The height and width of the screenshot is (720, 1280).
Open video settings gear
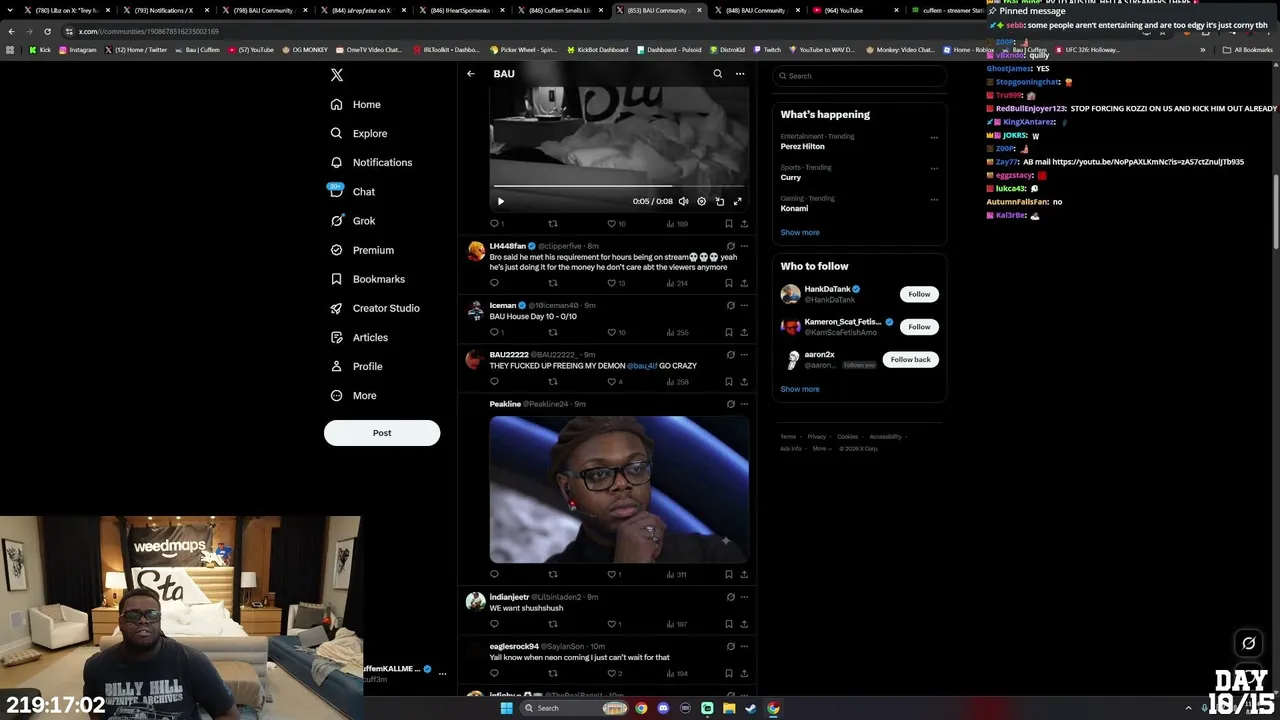701,201
